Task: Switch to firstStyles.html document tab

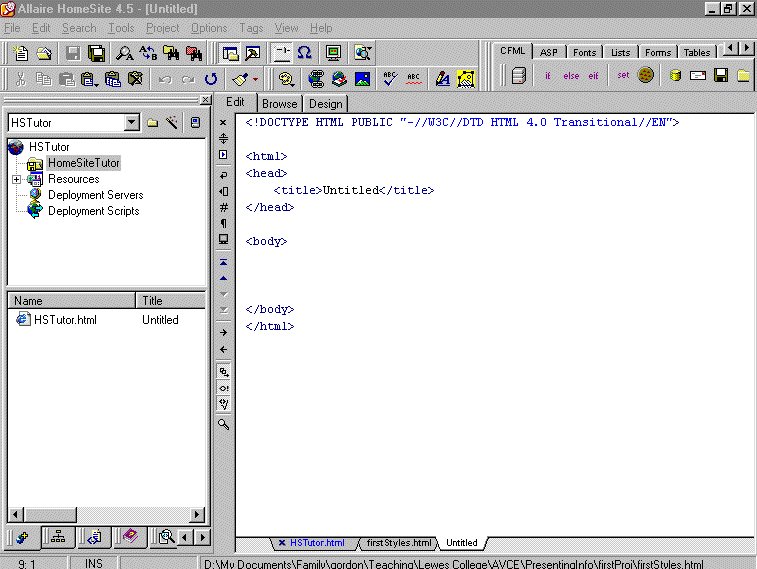Action: point(399,543)
